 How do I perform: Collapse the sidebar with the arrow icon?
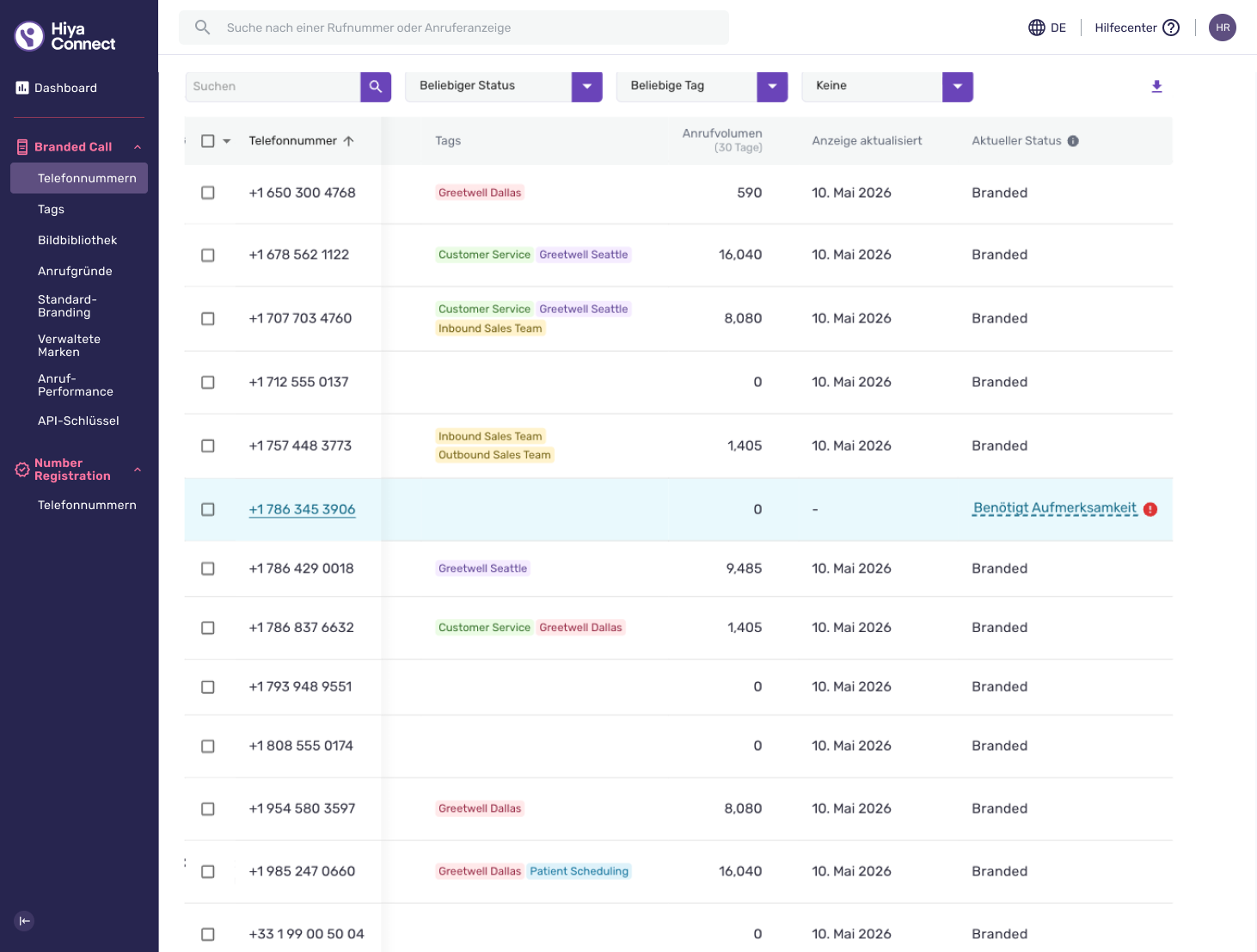click(x=25, y=921)
